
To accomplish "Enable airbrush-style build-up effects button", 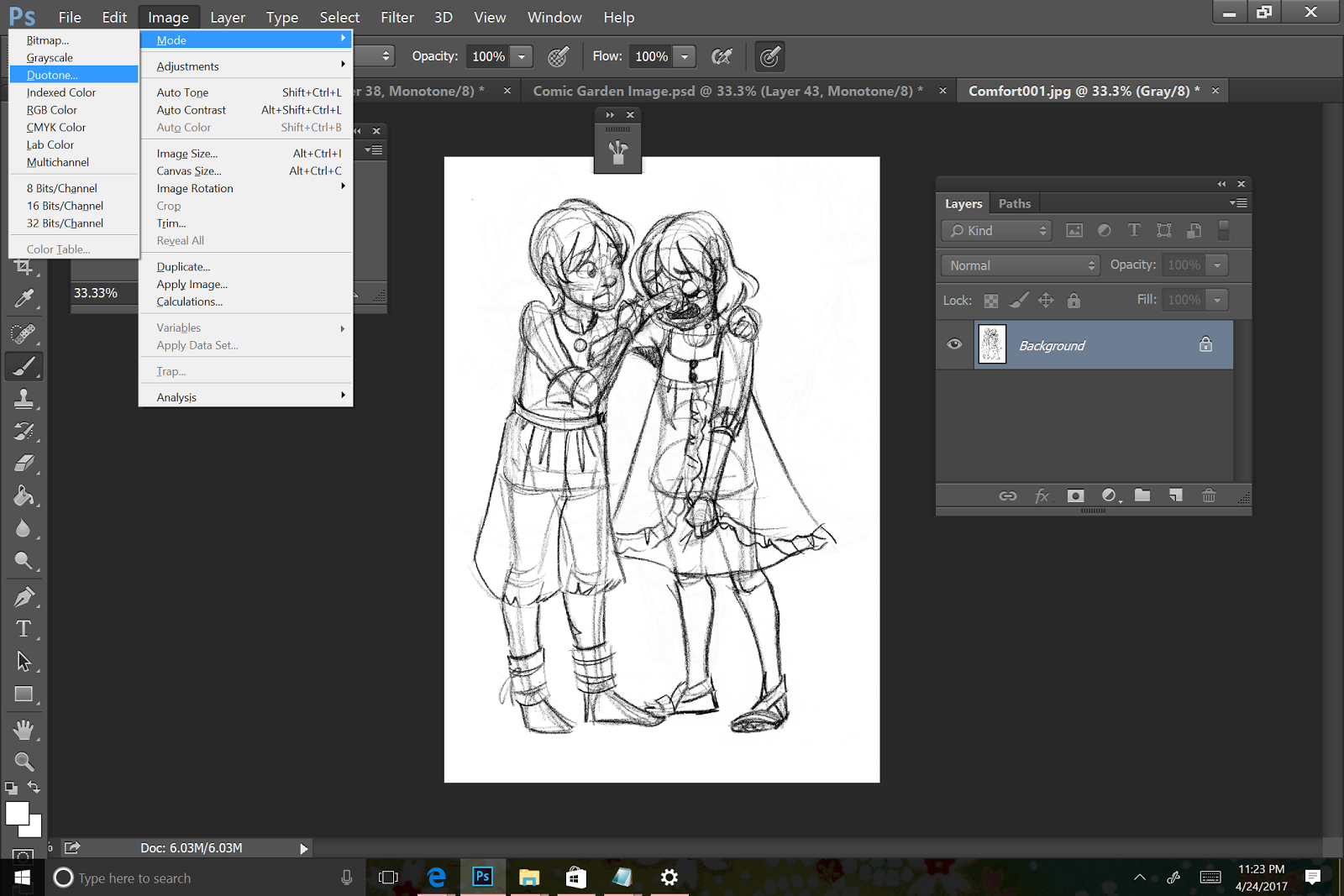I will tap(722, 56).
